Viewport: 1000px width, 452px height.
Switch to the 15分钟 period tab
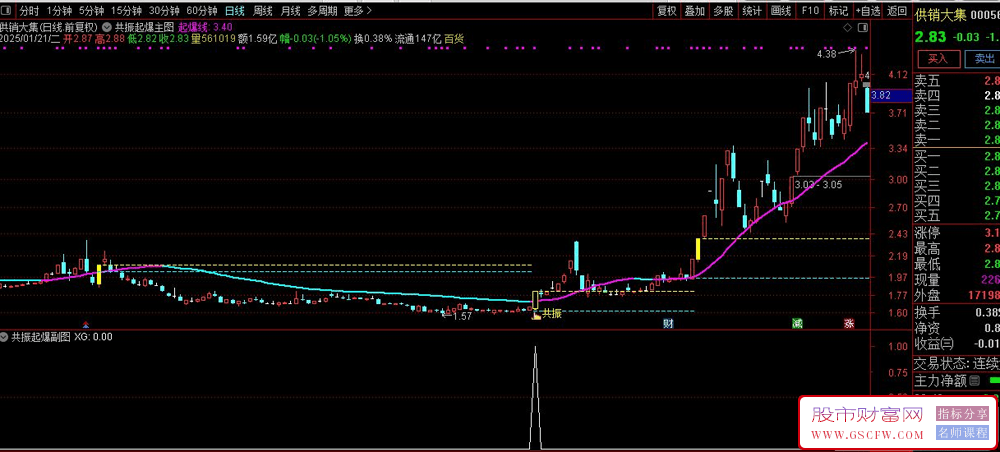pos(126,11)
